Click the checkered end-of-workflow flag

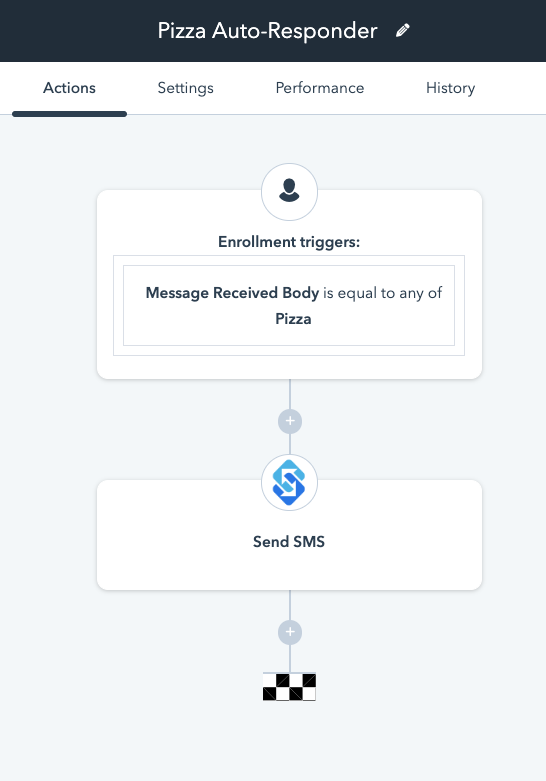coord(289,687)
